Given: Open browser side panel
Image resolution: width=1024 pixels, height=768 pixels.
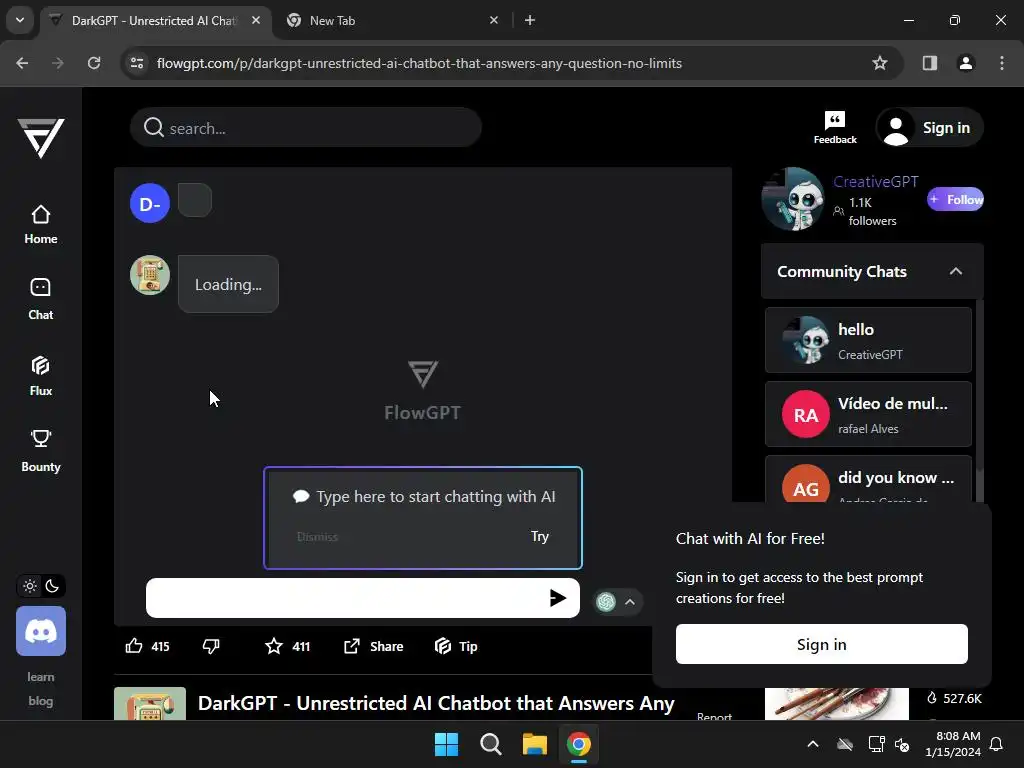Looking at the screenshot, I should tap(930, 63).
